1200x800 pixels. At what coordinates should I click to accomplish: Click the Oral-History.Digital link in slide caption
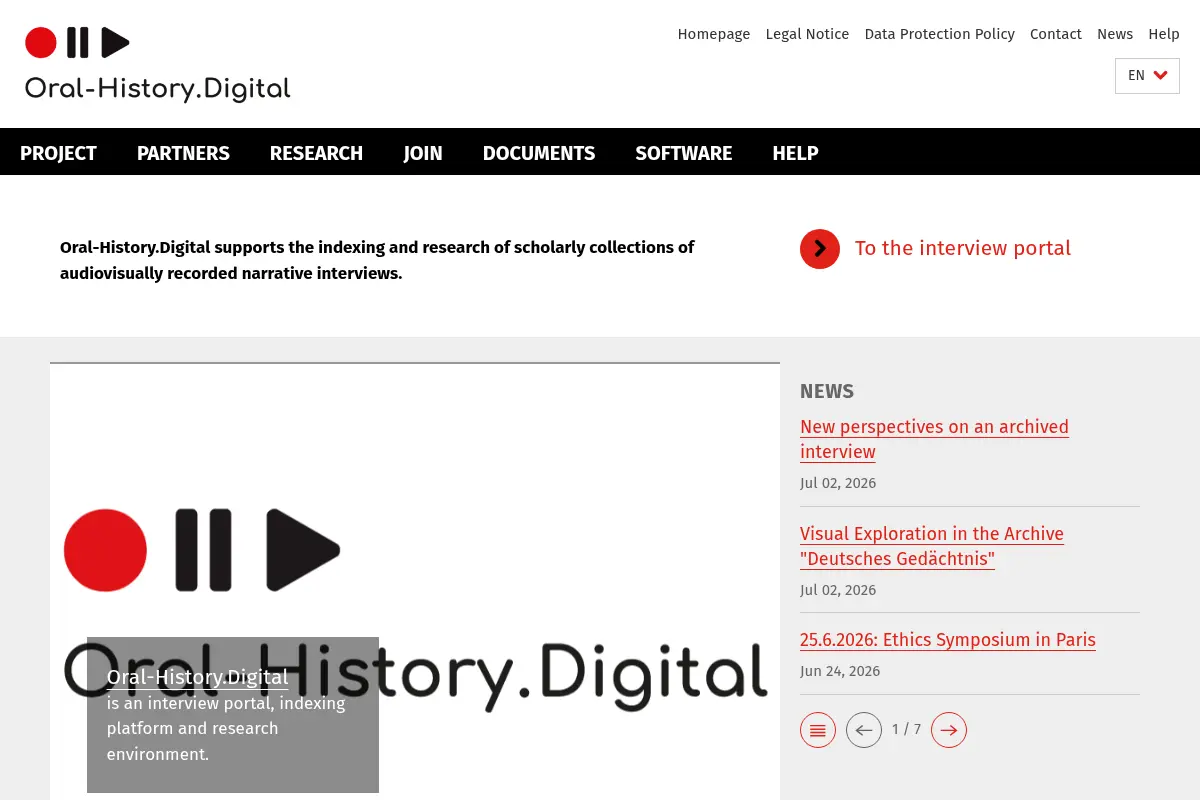click(x=197, y=677)
